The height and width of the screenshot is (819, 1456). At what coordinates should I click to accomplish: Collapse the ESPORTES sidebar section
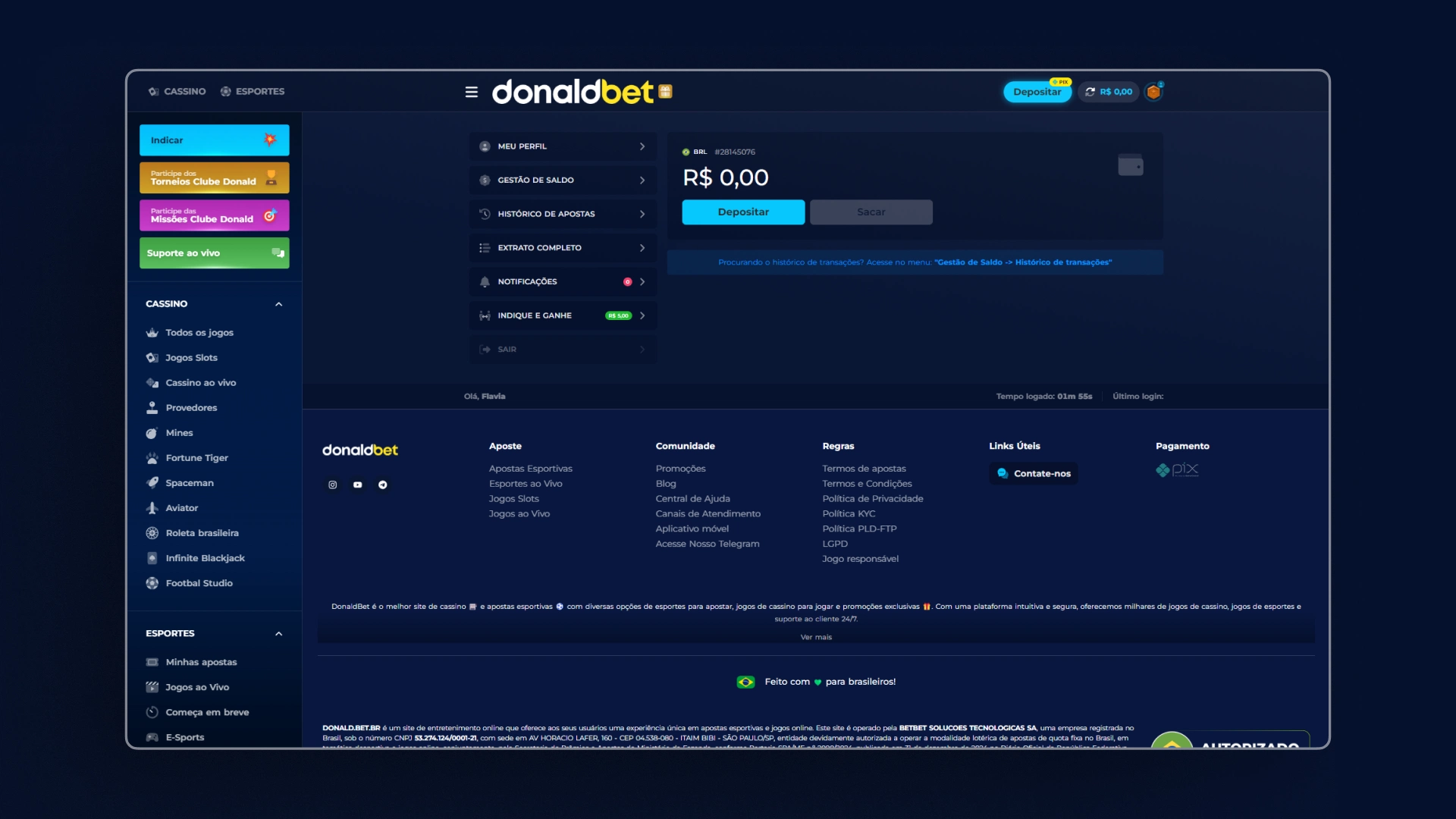tap(279, 634)
